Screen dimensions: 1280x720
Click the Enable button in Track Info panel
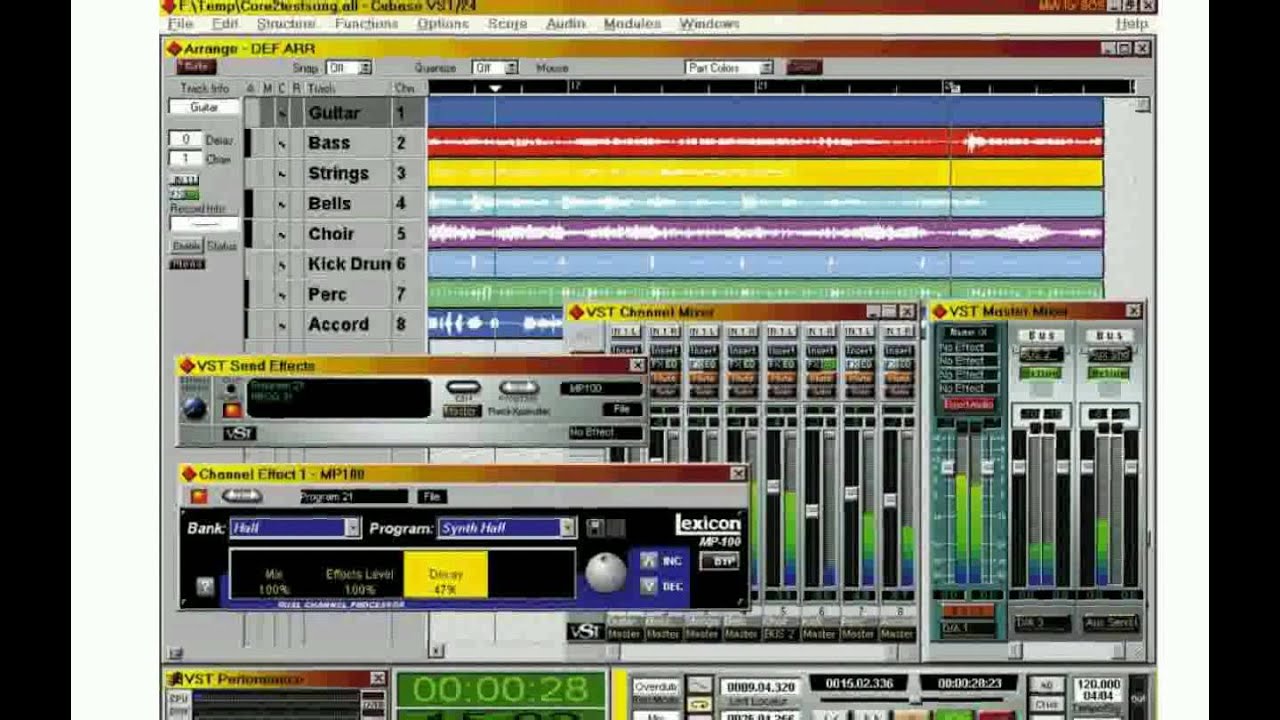[x=186, y=246]
